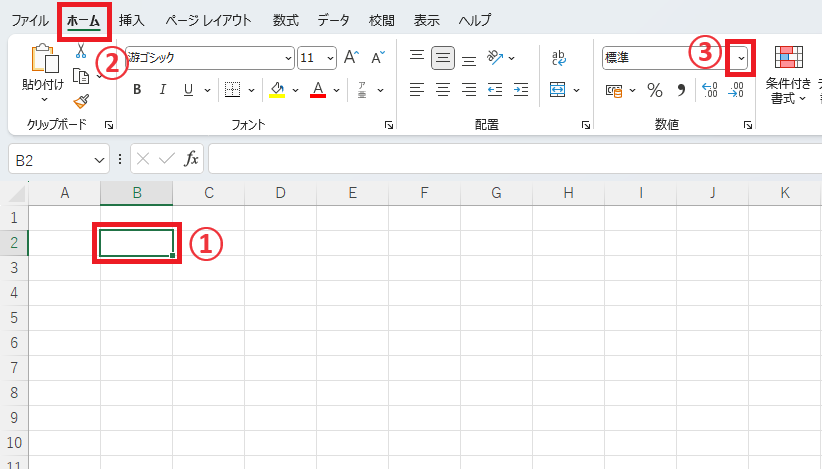822x469 pixels.
Task: Align text to bottom
Action: coord(469,59)
